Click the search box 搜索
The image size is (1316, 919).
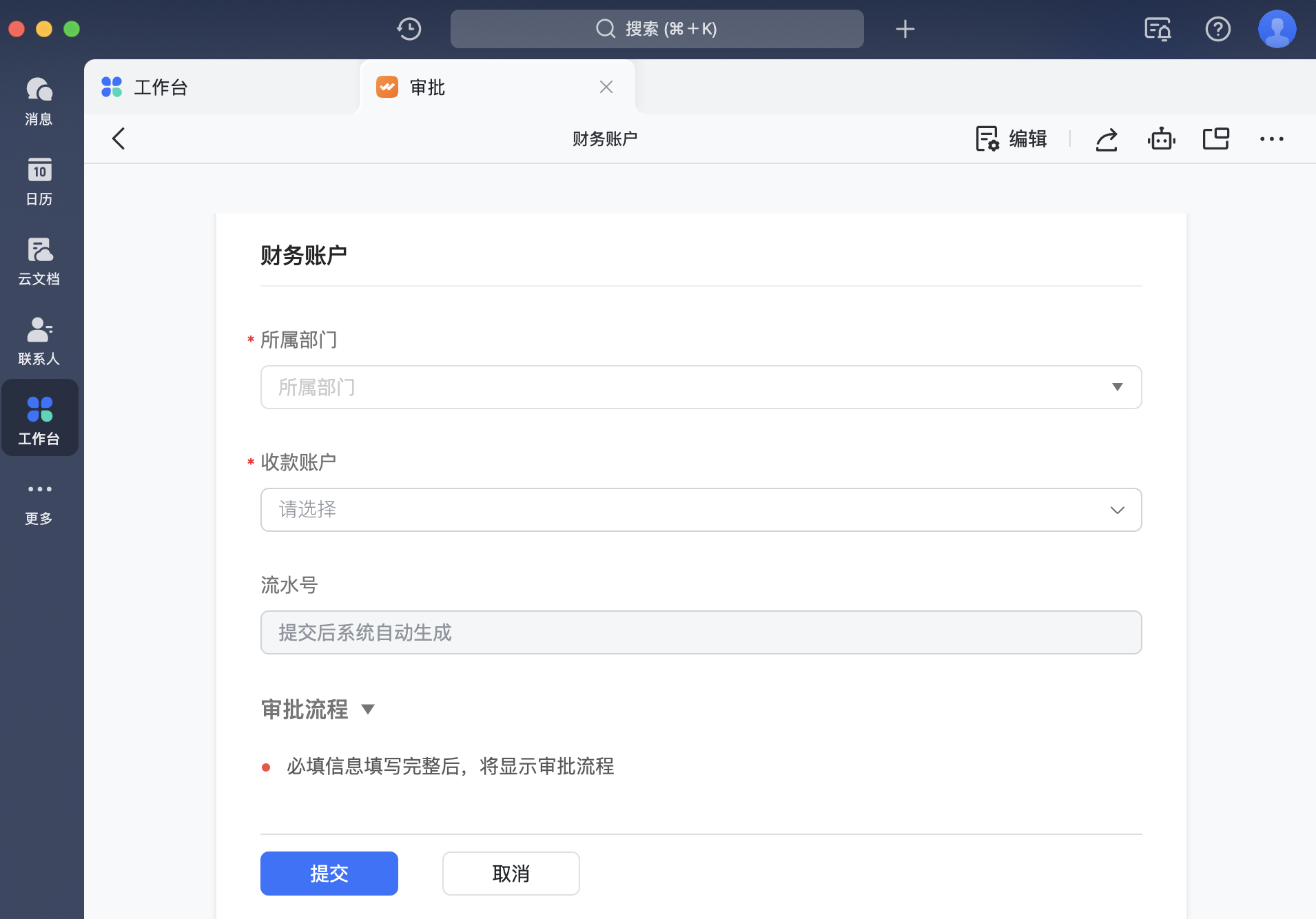coord(657,29)
